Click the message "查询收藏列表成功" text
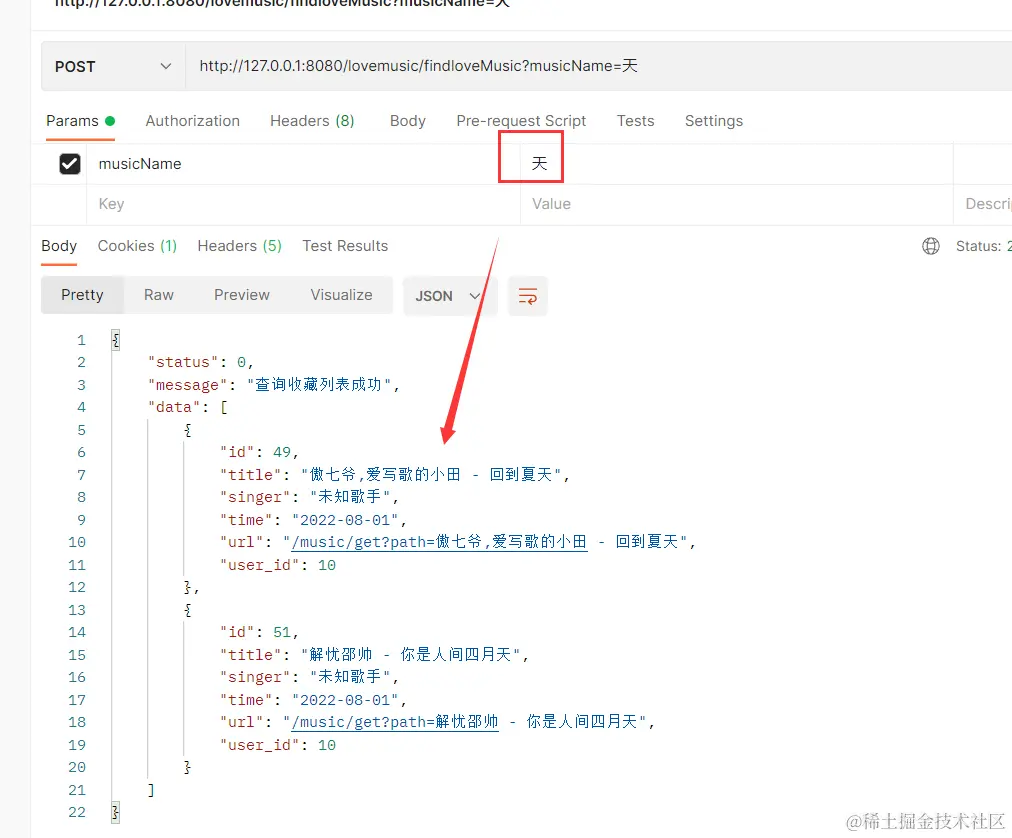Image resolution: width=1012 pixels, height=838 pixels. click(x=319, y=385)
